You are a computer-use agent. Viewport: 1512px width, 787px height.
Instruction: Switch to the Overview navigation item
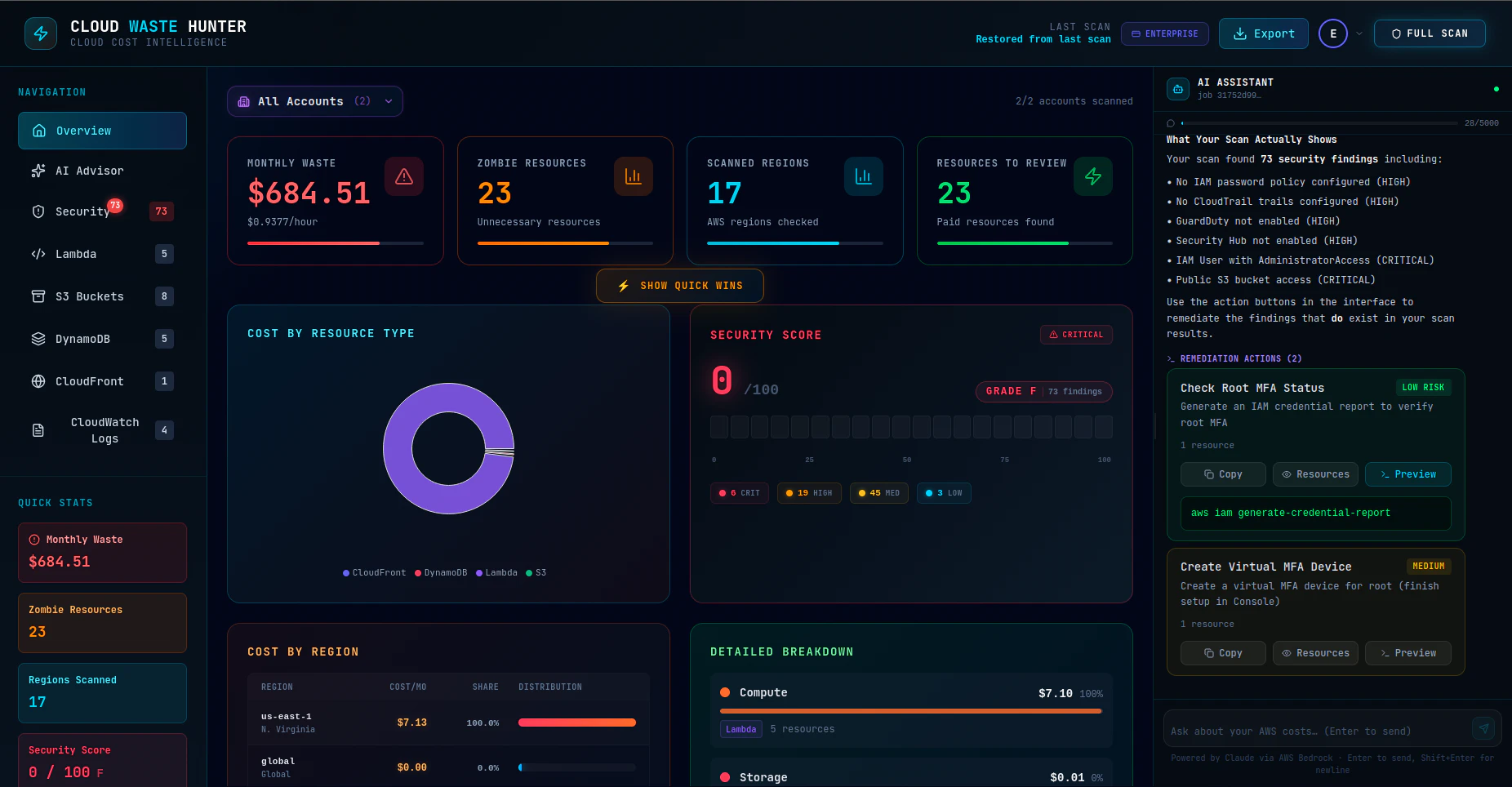(x=102, y=131)
